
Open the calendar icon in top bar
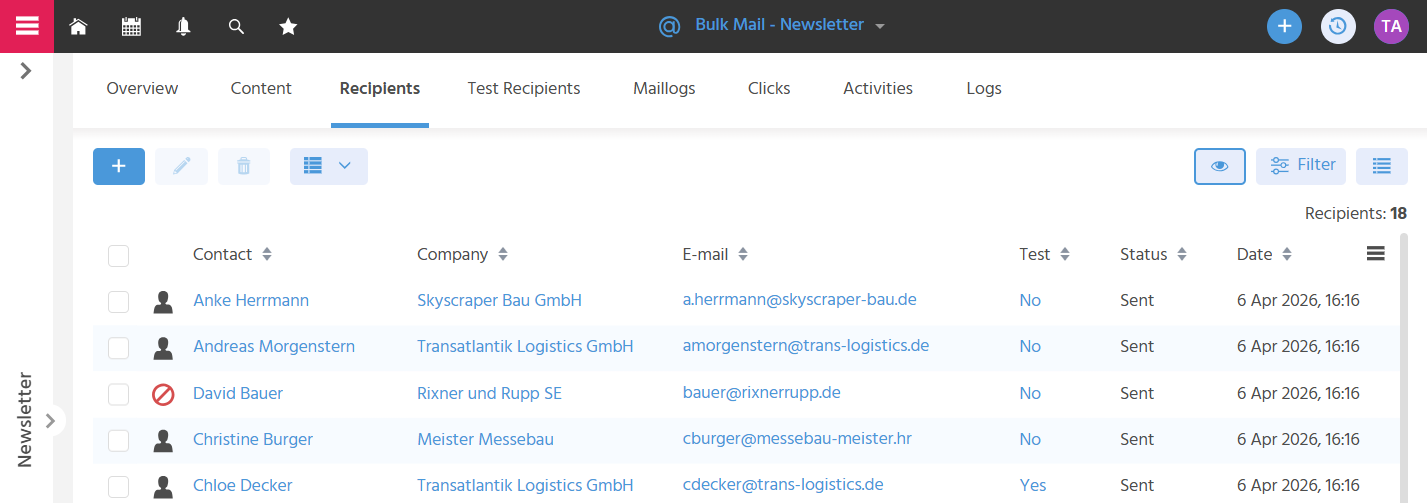(131, 27)
